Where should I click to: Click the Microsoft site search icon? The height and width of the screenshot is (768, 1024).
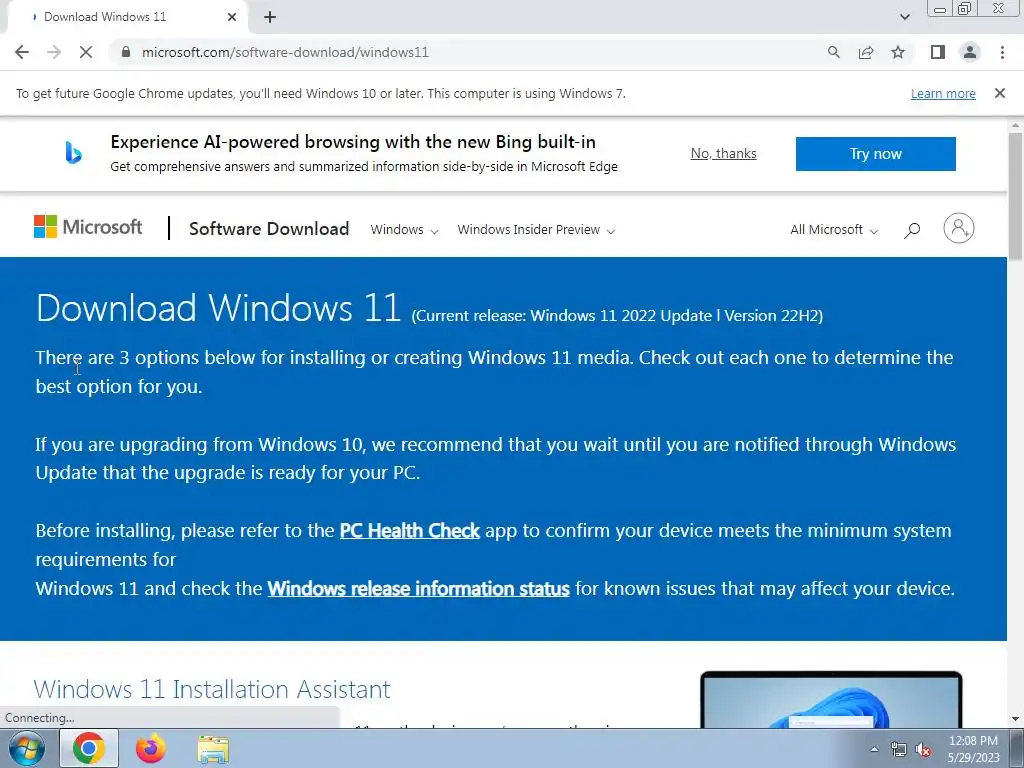912,230
